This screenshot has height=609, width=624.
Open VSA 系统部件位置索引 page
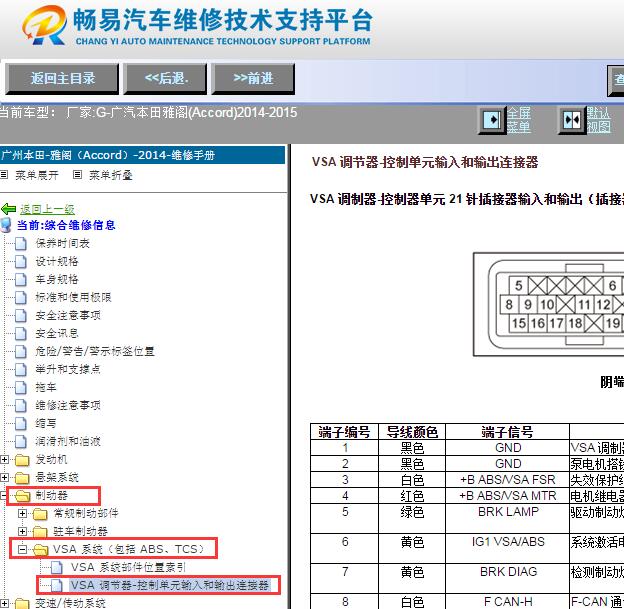[128, 567]
